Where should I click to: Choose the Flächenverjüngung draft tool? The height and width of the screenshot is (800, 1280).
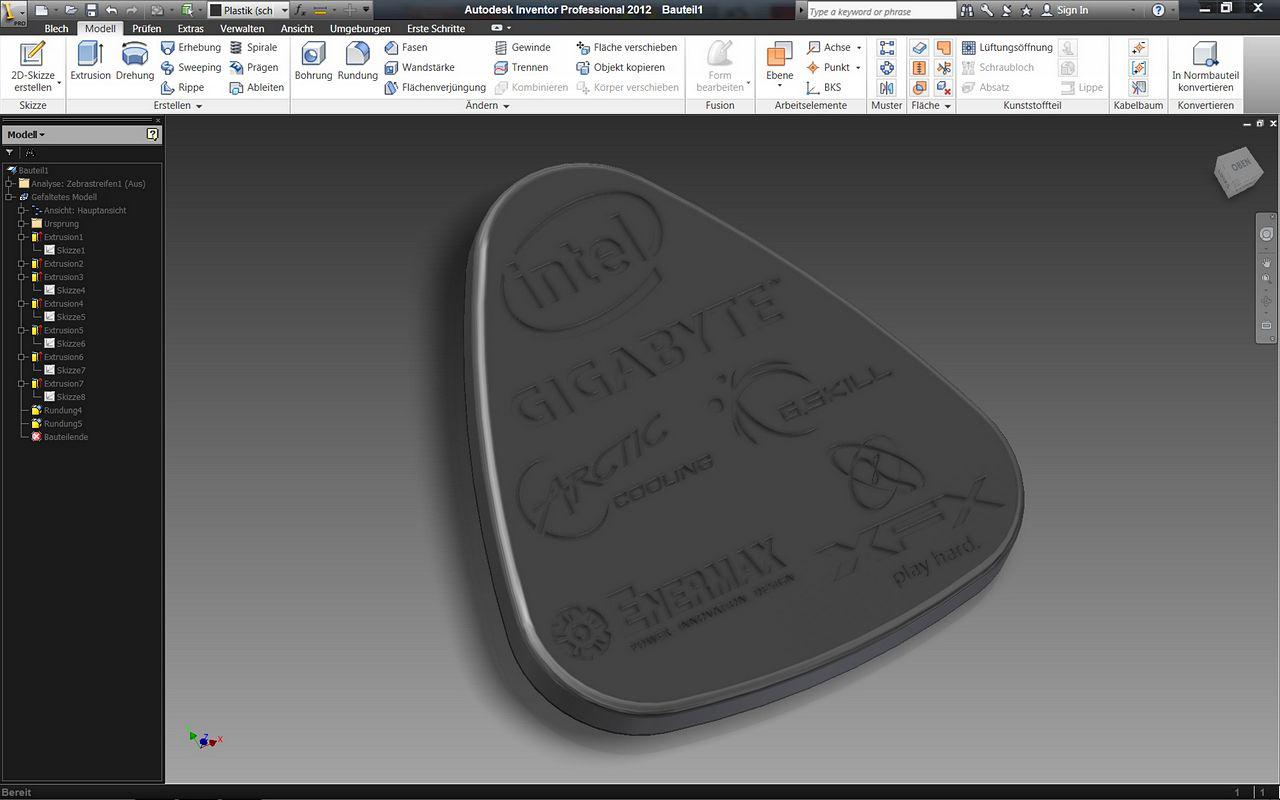click(435, 87)
